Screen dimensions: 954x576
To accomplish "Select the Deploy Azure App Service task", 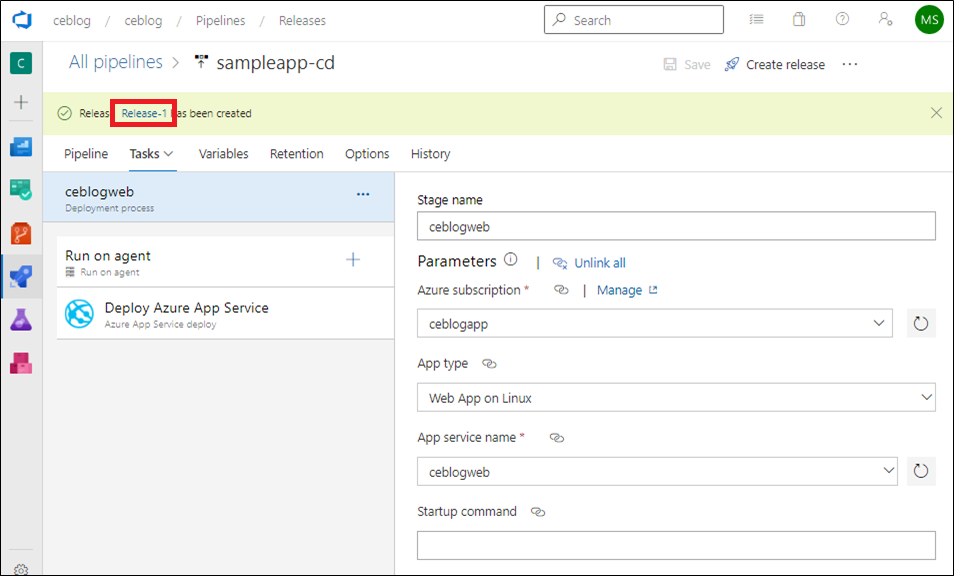I will tap(225, 314).
